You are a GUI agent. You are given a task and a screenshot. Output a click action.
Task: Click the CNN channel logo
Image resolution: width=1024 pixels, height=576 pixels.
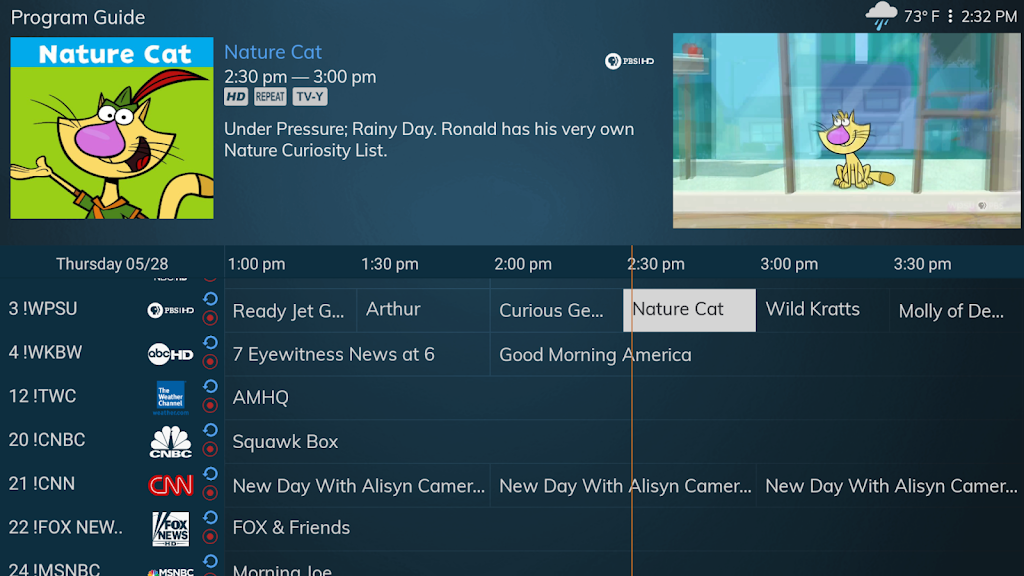(x=170, y=485)
